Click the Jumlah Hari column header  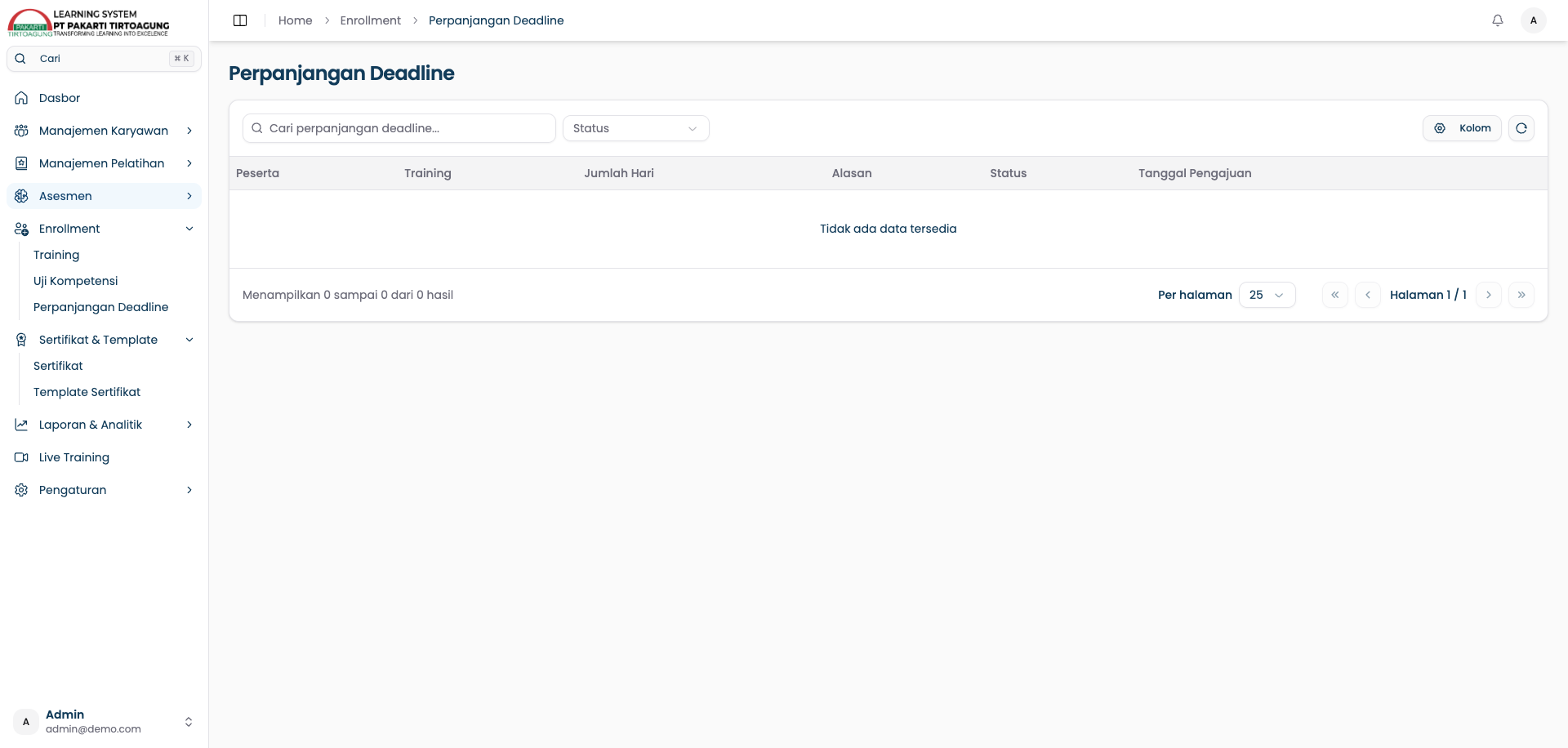tap(619, 173)
